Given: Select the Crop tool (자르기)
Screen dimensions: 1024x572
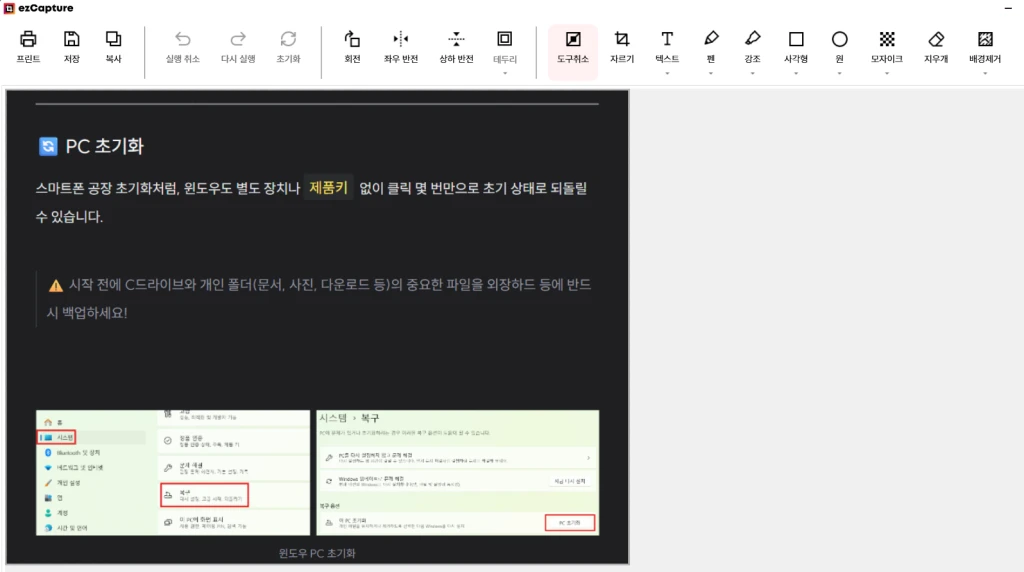Looking at the screenshot, I should (622, 47).
